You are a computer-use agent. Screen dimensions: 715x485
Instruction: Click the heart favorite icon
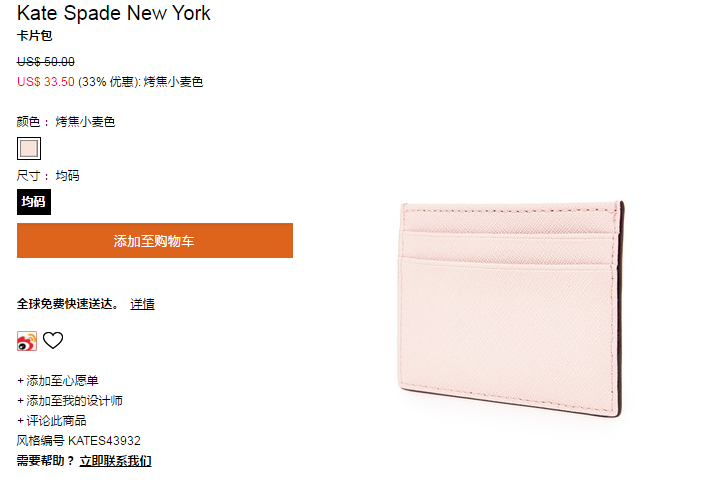[53, 341]
